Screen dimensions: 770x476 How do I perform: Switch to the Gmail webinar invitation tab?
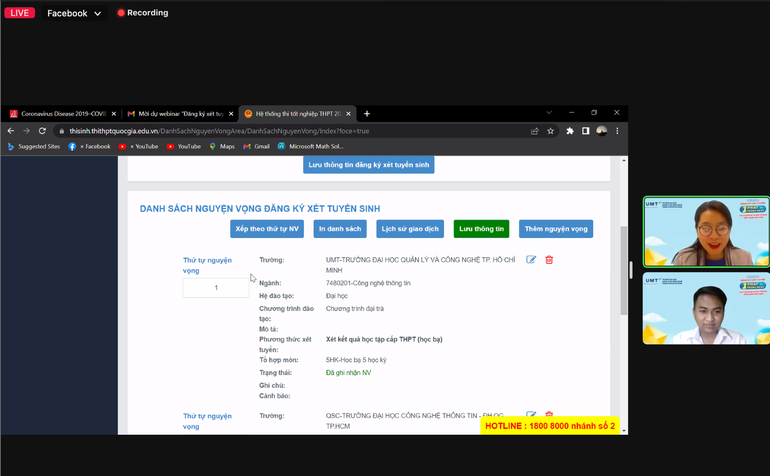[181, 114]
